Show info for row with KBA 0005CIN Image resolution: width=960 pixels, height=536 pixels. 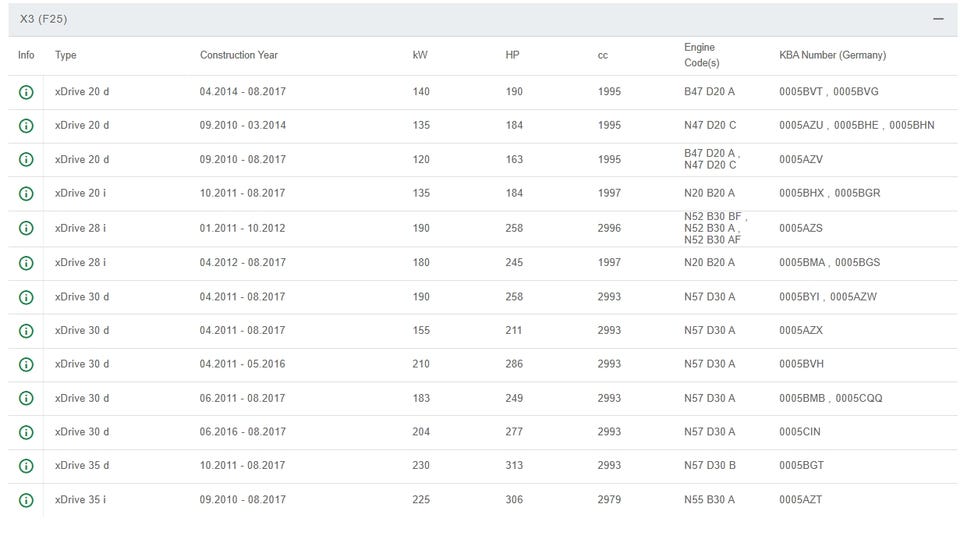point(26,432)
